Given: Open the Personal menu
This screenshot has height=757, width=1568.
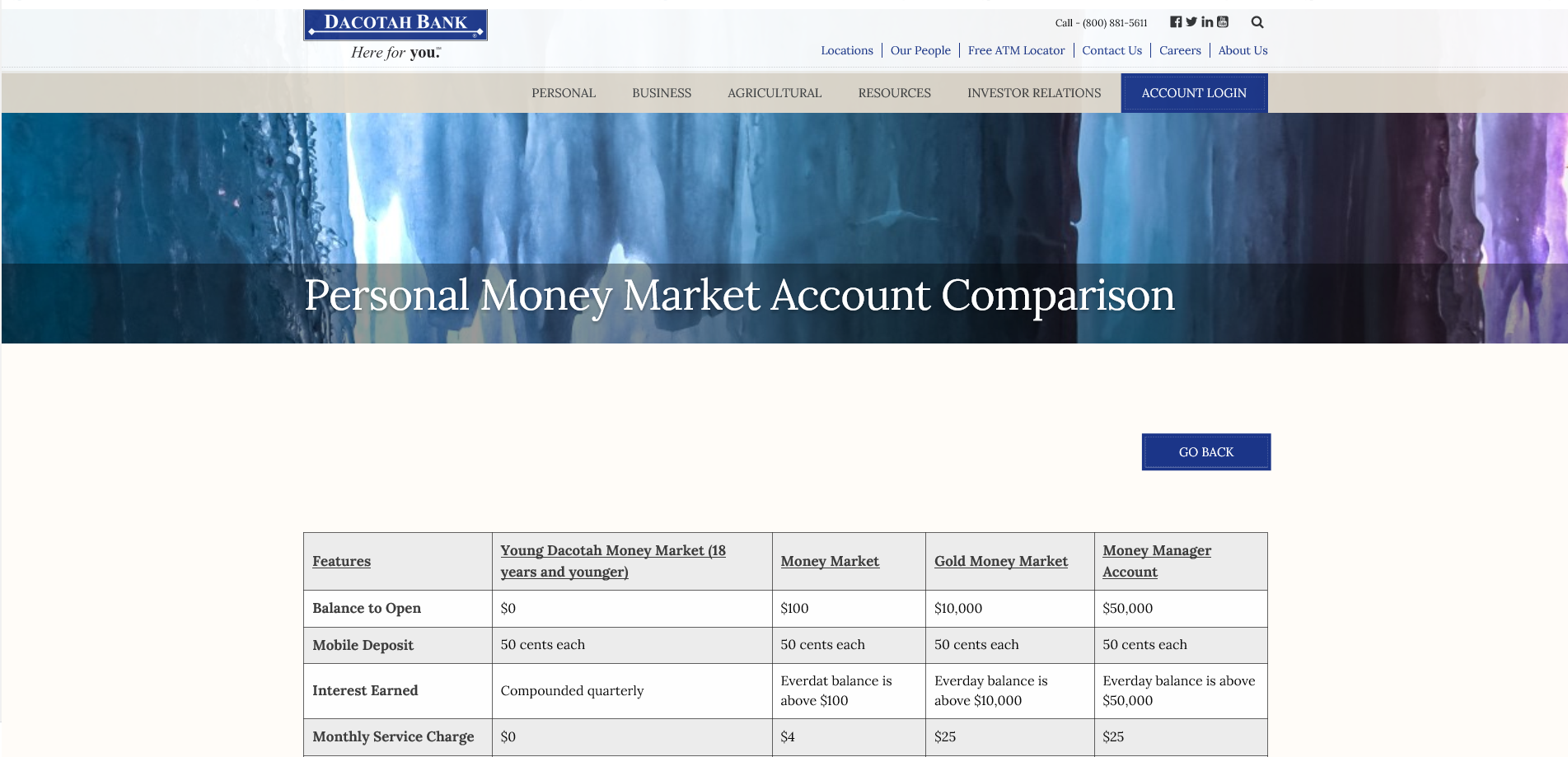Looking at the screenshot, I should (564, 93).
